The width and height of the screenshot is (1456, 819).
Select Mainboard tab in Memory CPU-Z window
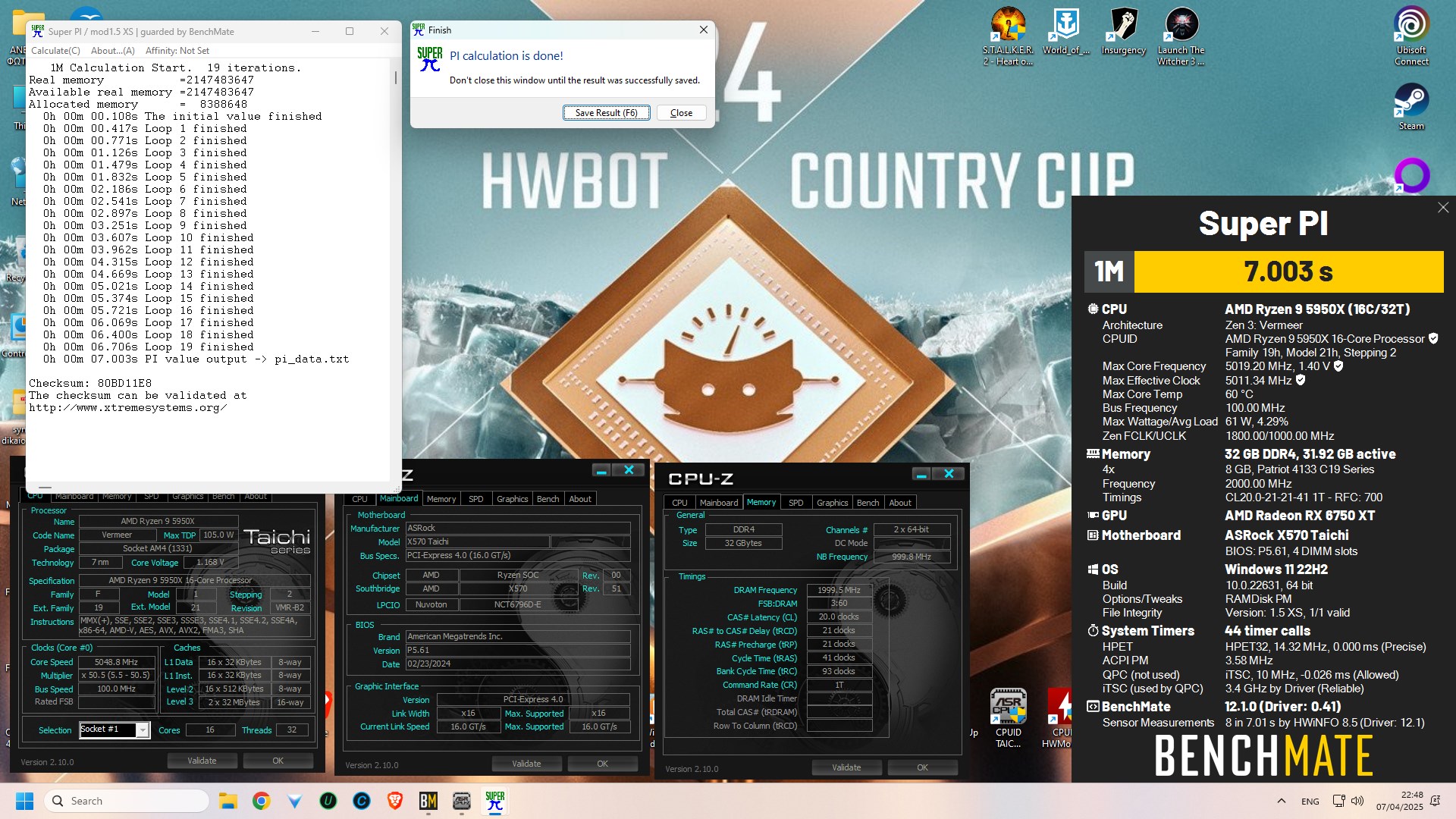click(719, 503)
